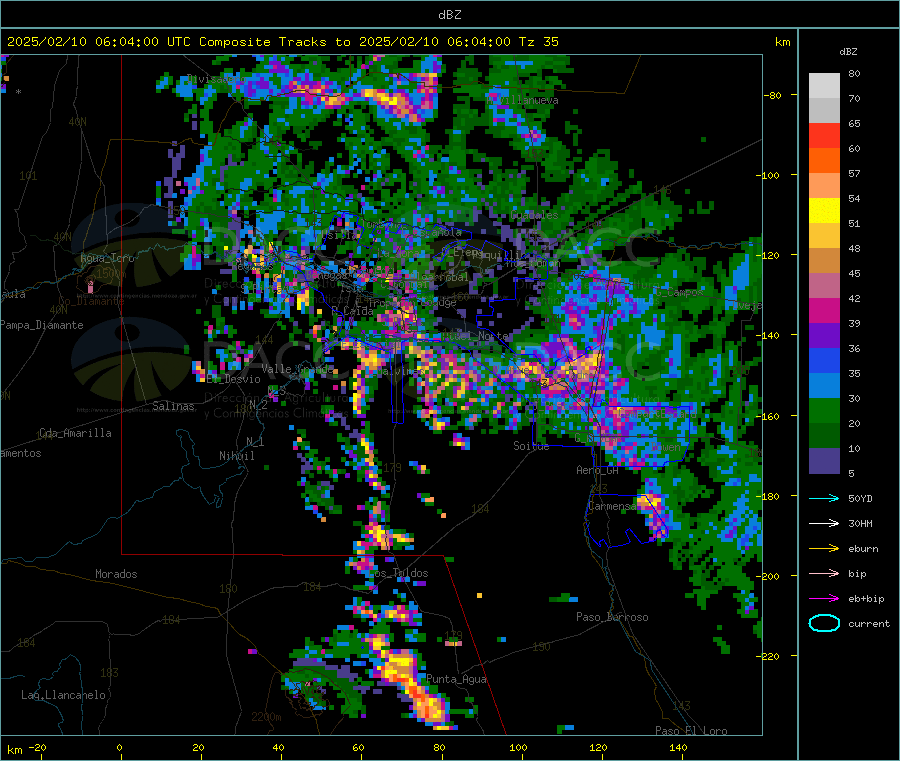Click the 80 dBZ legend color swatch
The height and width of the screenshot is (761, 900).
824,86
